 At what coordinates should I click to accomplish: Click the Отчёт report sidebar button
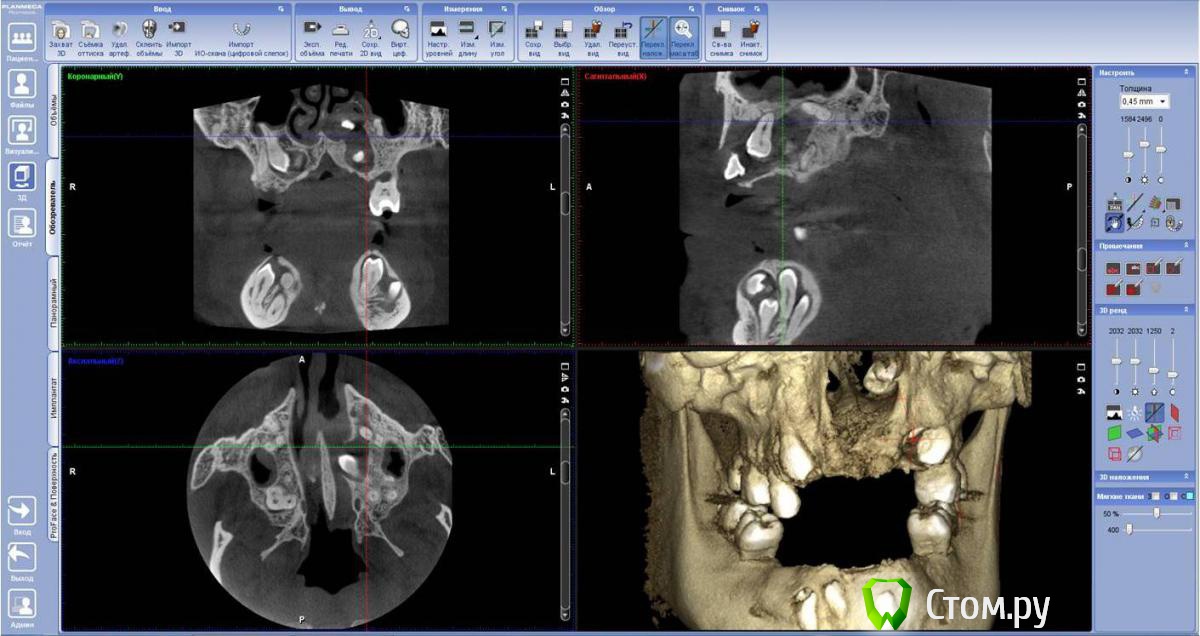point(22,226)
